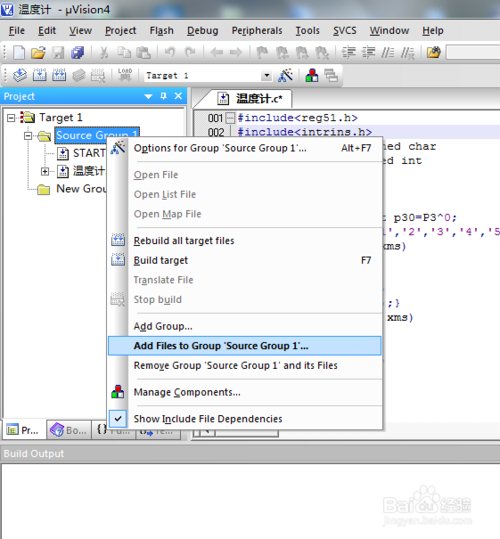Click the Multi-Project workspace icon

[x=331, y=75]
